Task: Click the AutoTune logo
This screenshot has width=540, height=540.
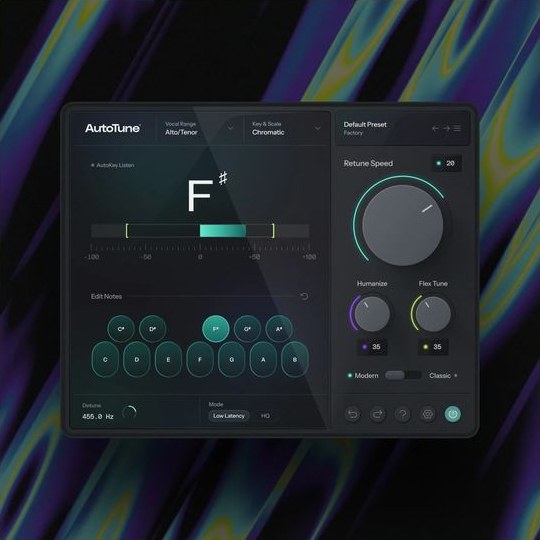Action: pos(113,128)
